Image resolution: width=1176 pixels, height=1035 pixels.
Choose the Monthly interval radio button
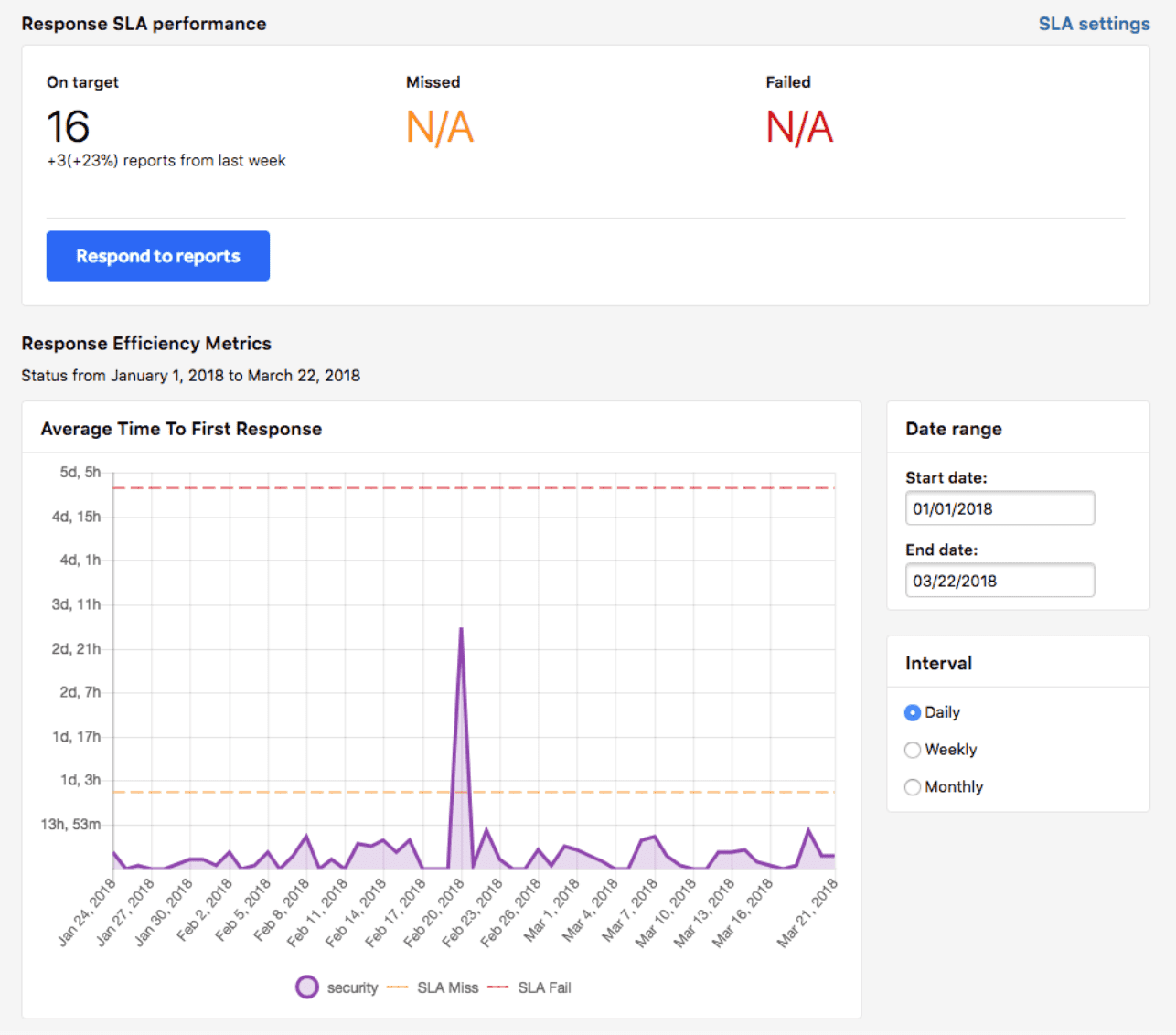(913, 787)
